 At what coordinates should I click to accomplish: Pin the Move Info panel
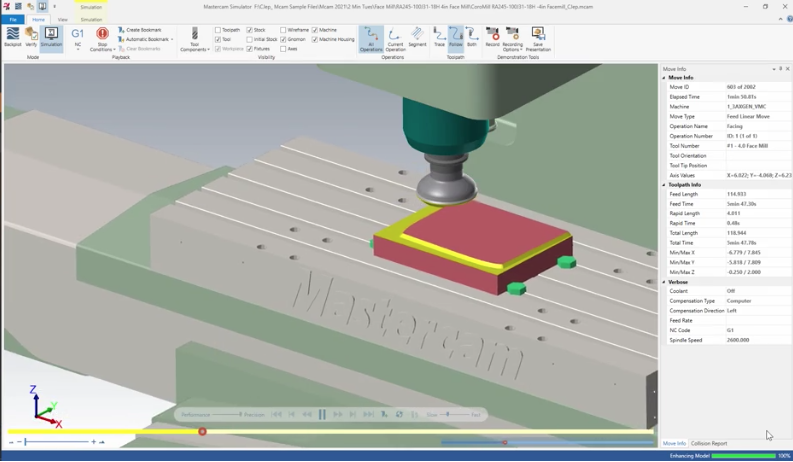click(x=781, y=69)
